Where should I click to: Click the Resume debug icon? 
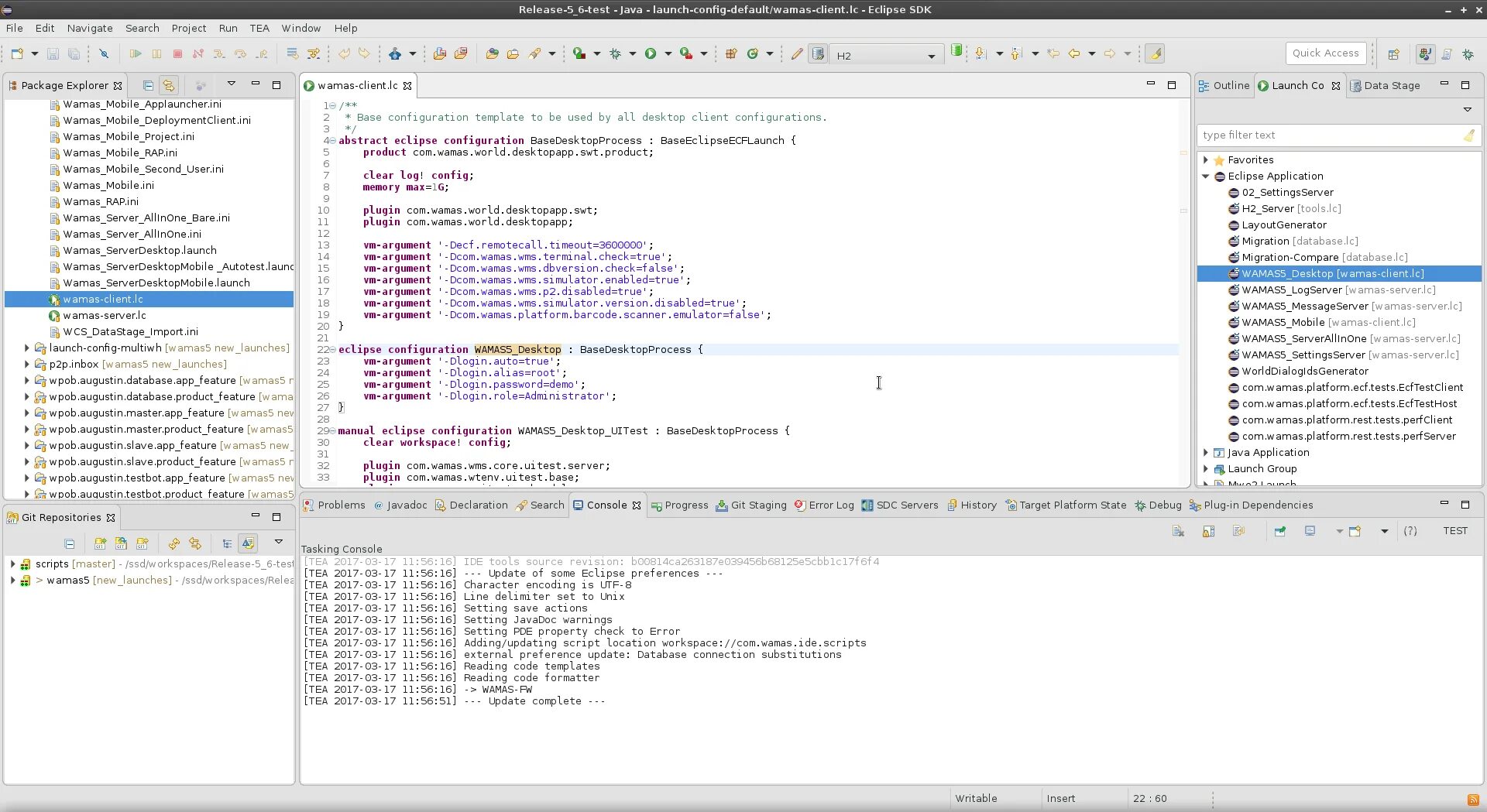[x=136, y=54]
